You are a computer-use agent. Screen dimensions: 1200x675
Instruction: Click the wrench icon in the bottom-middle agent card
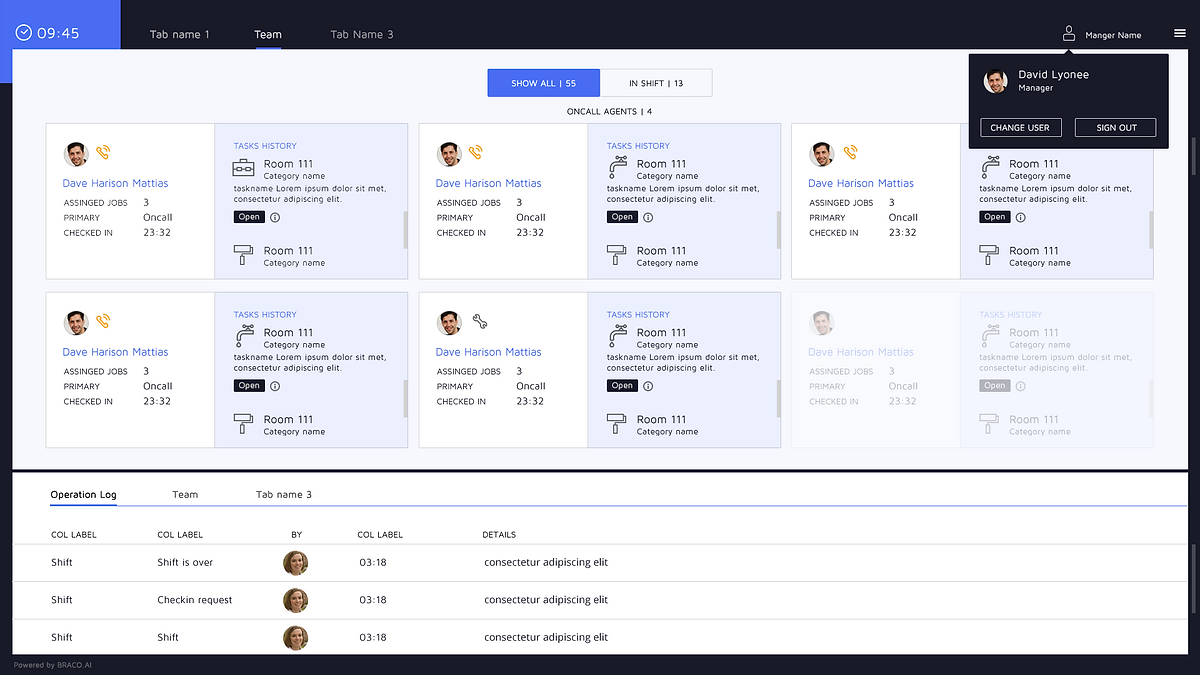[479, 322]
